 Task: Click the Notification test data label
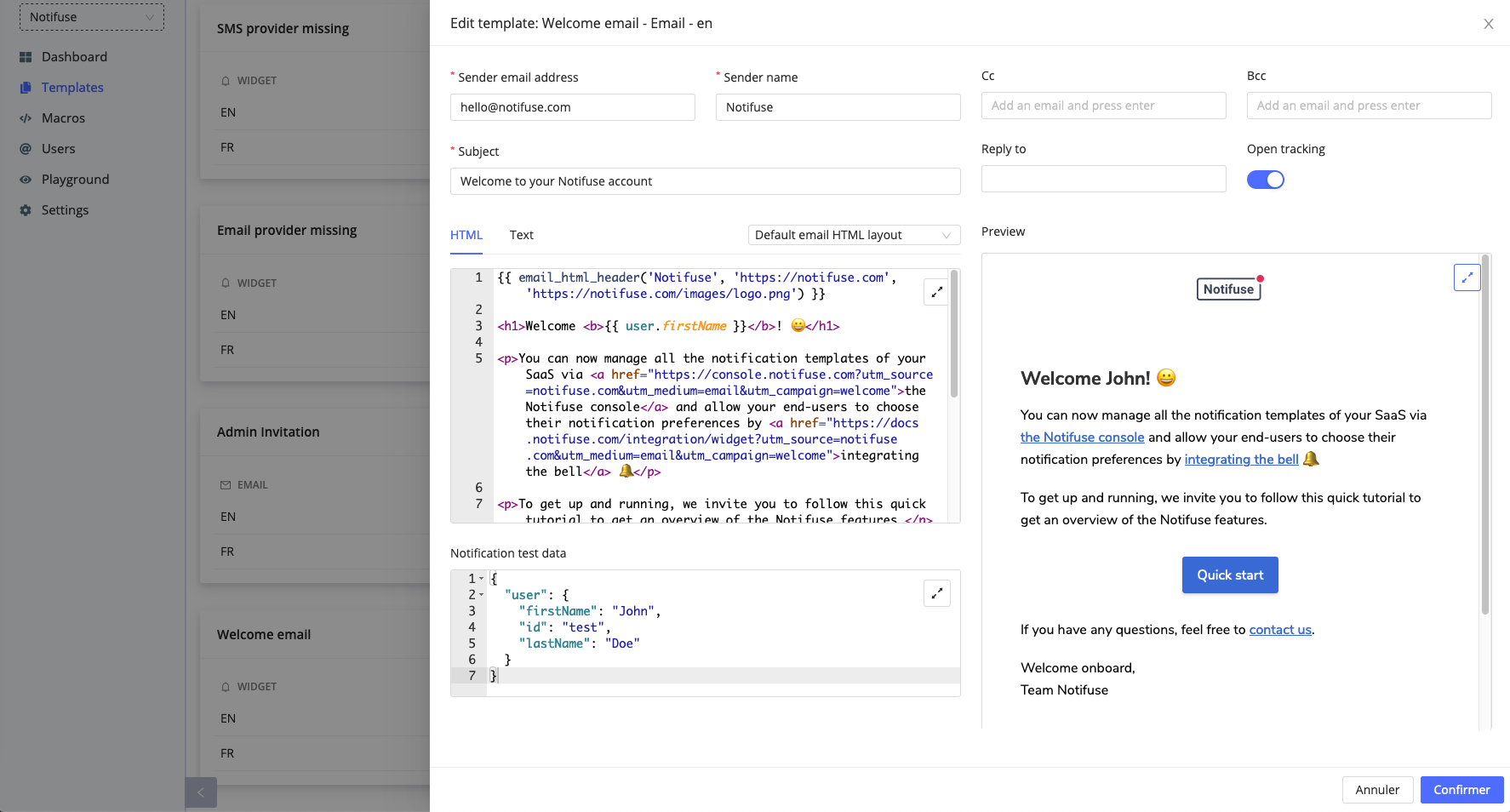pos(508,553)
